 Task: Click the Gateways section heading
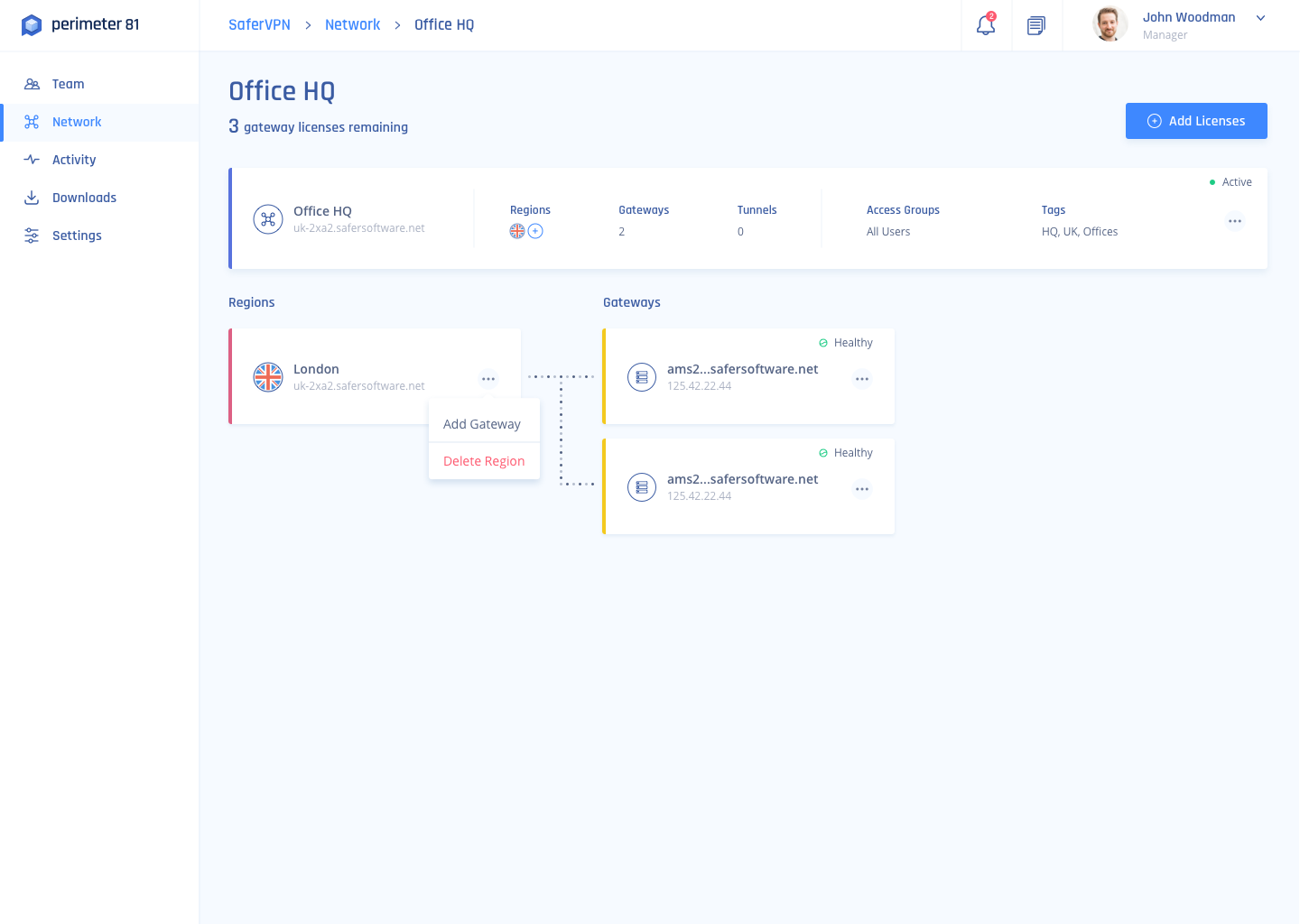[x=632, y=302]
